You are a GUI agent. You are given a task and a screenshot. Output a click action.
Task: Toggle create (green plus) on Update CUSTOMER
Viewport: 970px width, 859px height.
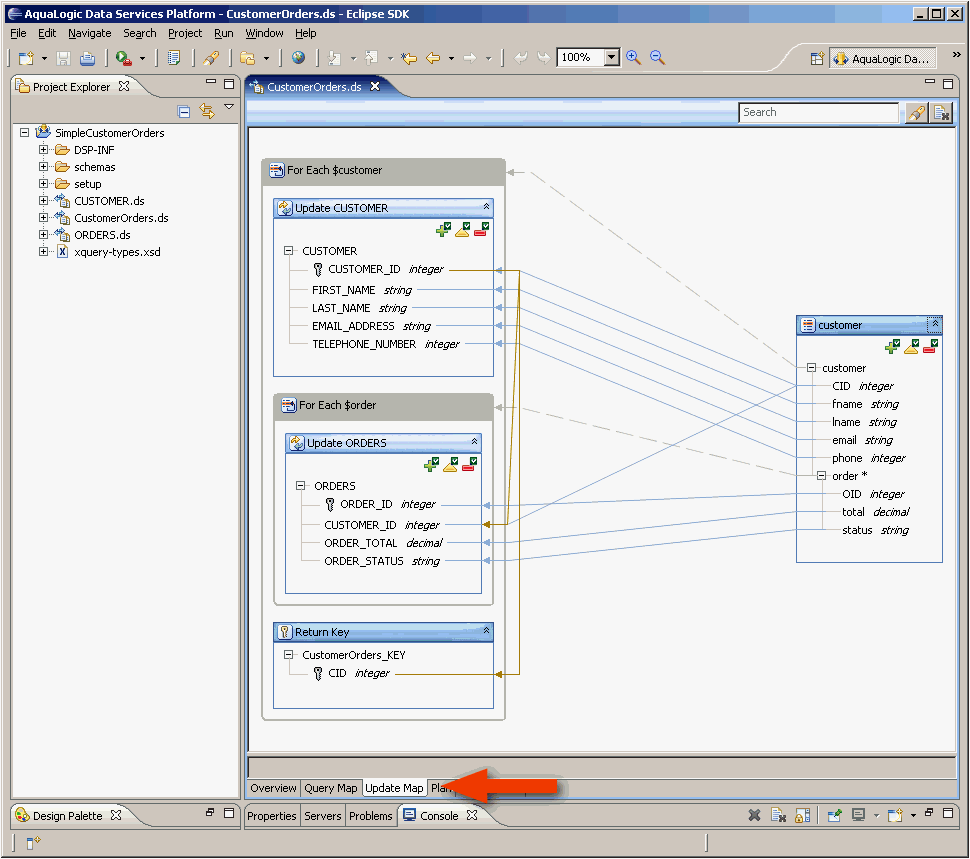pos(444,230)
